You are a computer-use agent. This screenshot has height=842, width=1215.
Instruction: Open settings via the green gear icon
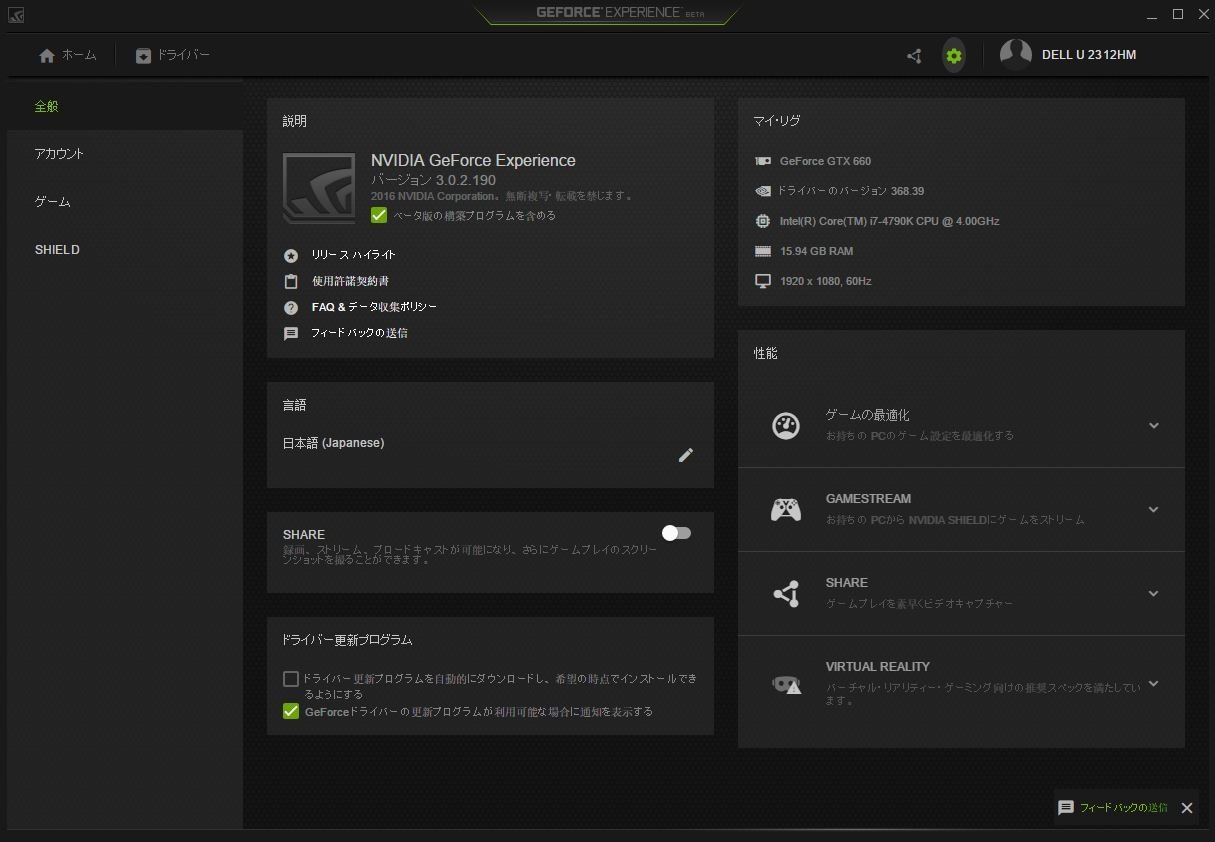point(954,56)
